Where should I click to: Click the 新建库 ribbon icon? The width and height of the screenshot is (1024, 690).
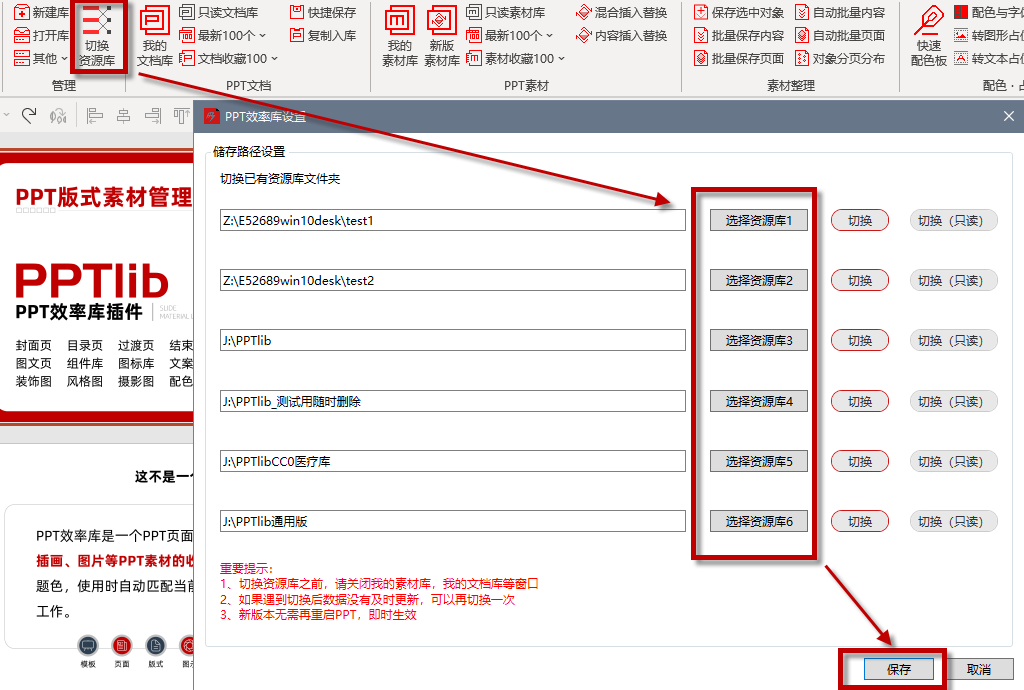pyautogui.click(x=22, y=12)
